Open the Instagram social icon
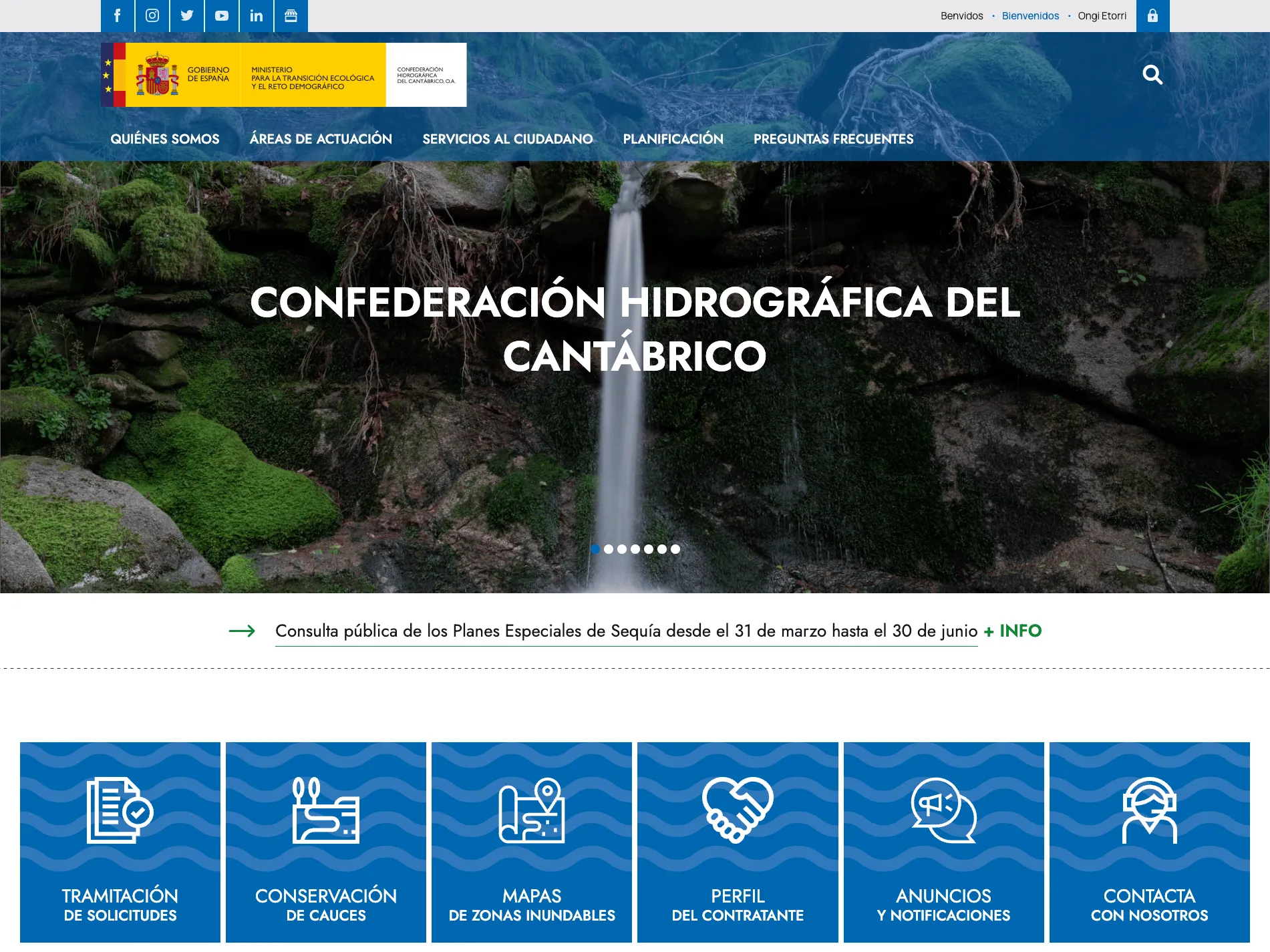The height and width of the screenshot is (952, 1270). click(152, 16)
